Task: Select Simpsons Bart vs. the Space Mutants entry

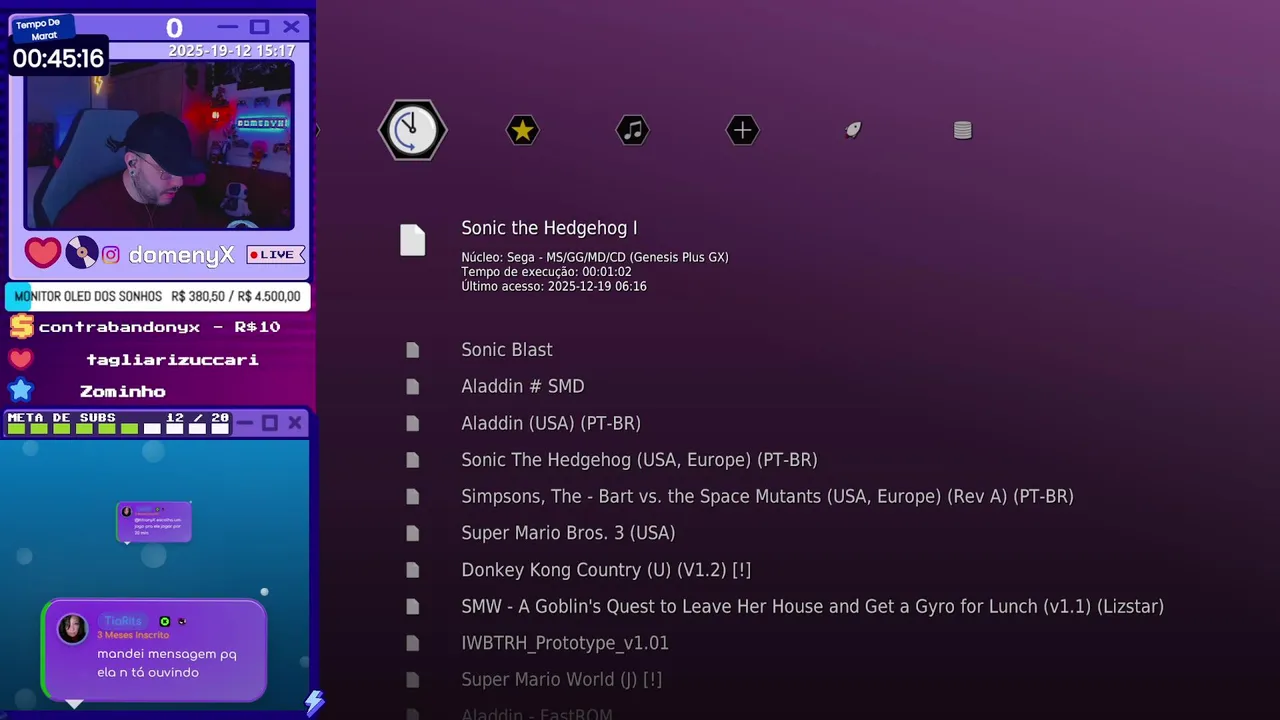Action: point(767,496)
